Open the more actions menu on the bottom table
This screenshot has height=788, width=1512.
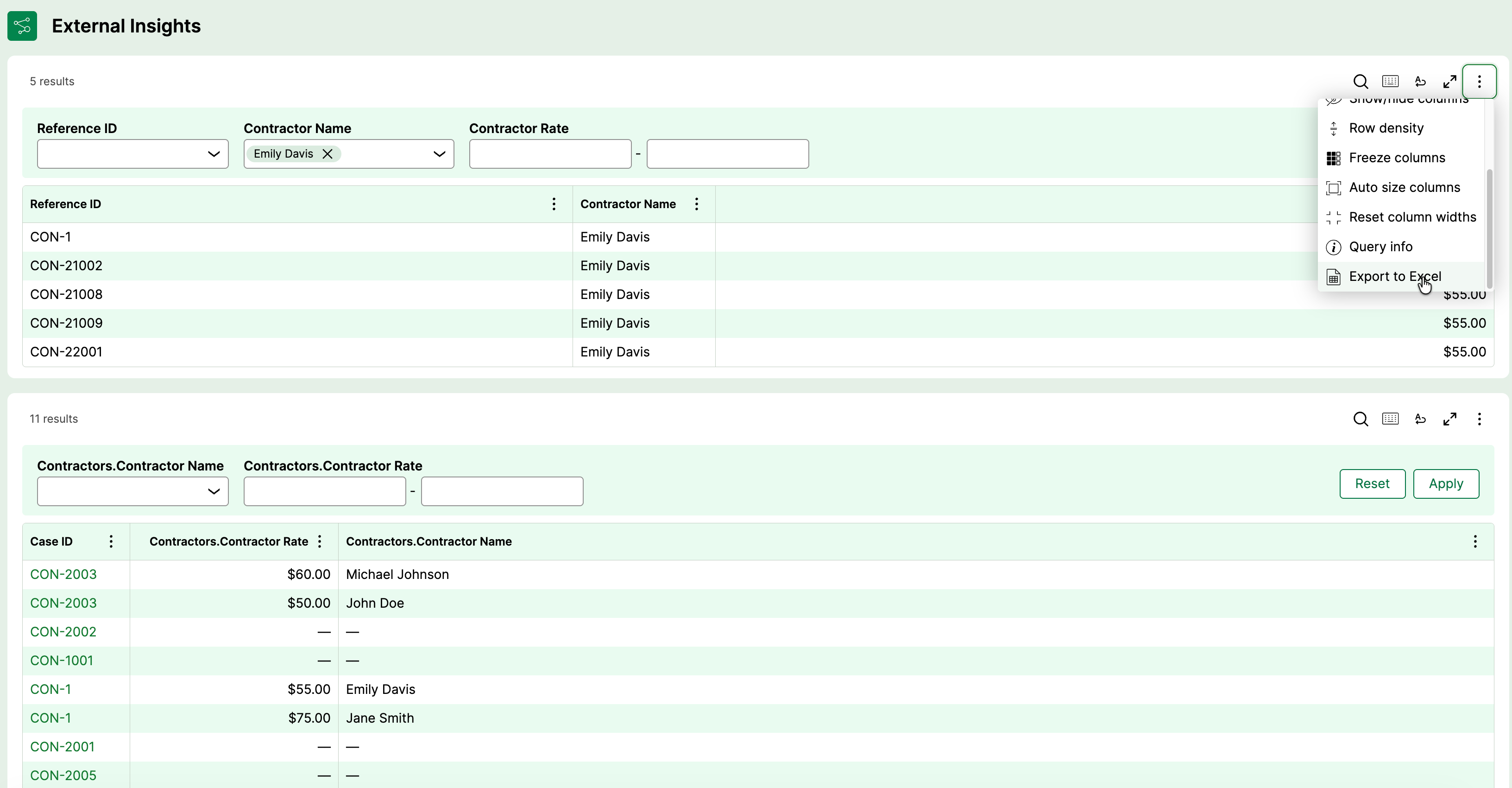tap(1479, 419)
